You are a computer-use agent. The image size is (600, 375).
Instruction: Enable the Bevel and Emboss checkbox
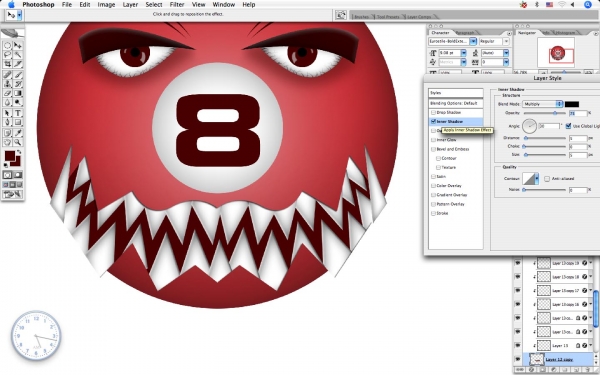coord(433,149)
